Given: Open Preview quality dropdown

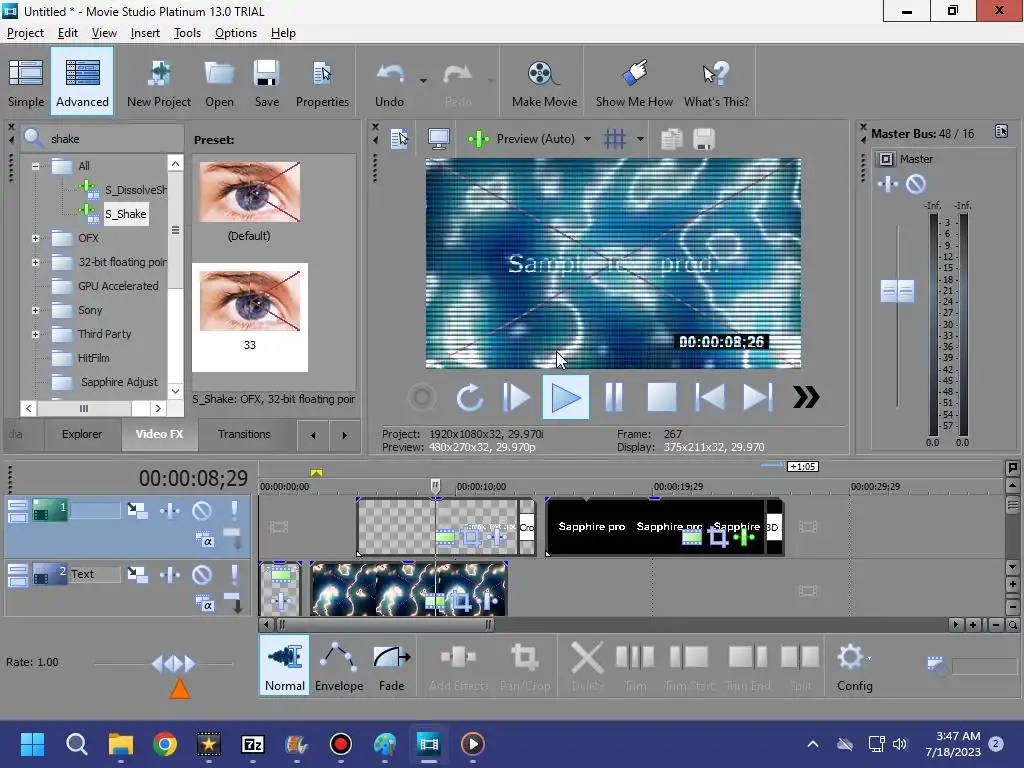Looking at the screenshot, I should coord(587,138).
